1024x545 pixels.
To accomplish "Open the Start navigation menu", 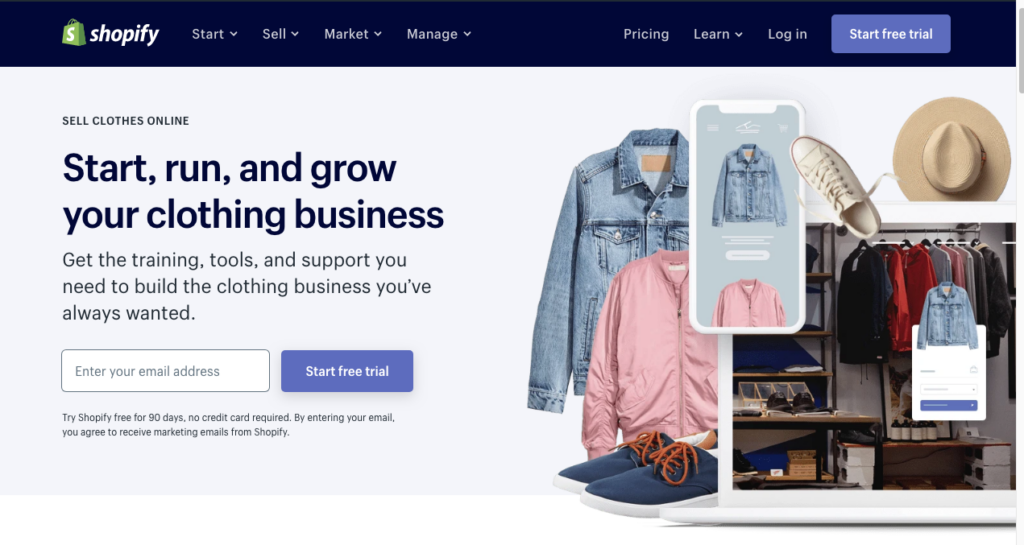I will (214, 34).
